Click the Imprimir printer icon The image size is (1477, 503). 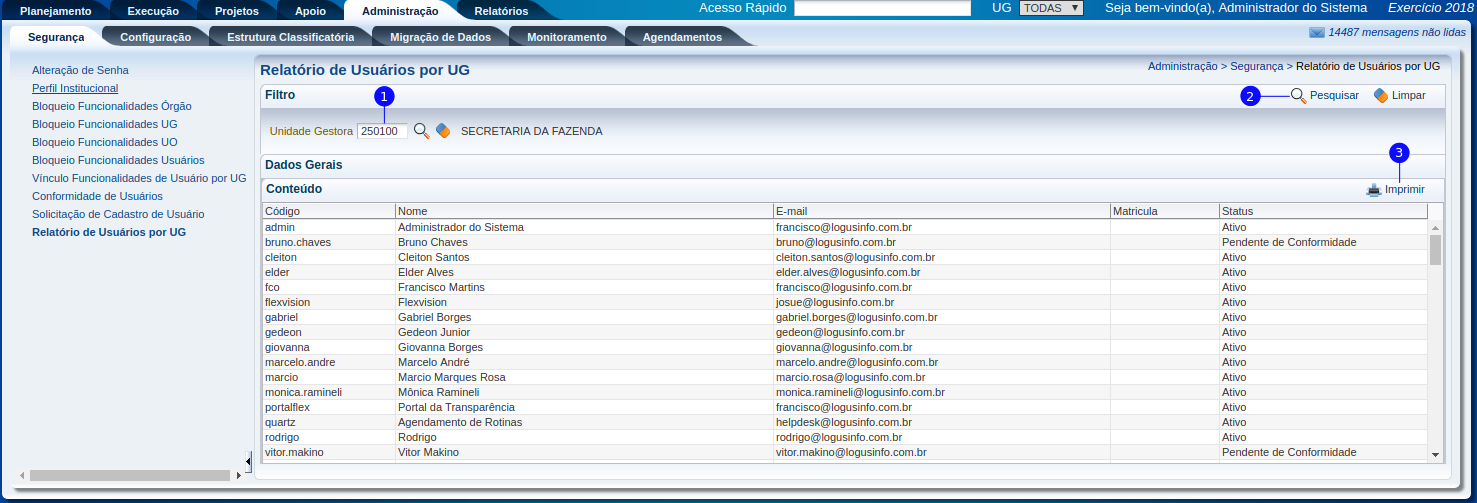1374,190
